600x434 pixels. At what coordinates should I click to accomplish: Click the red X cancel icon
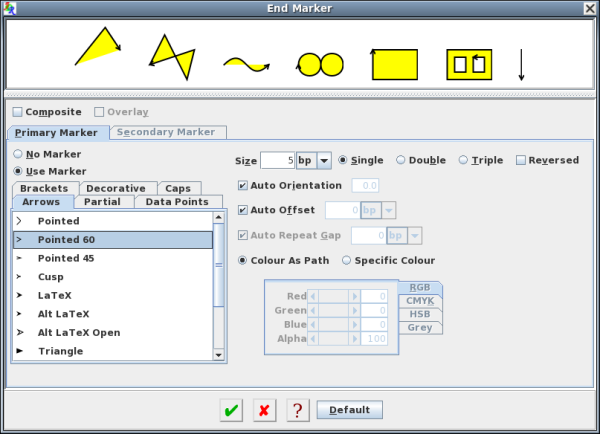(x=264, y=410)
